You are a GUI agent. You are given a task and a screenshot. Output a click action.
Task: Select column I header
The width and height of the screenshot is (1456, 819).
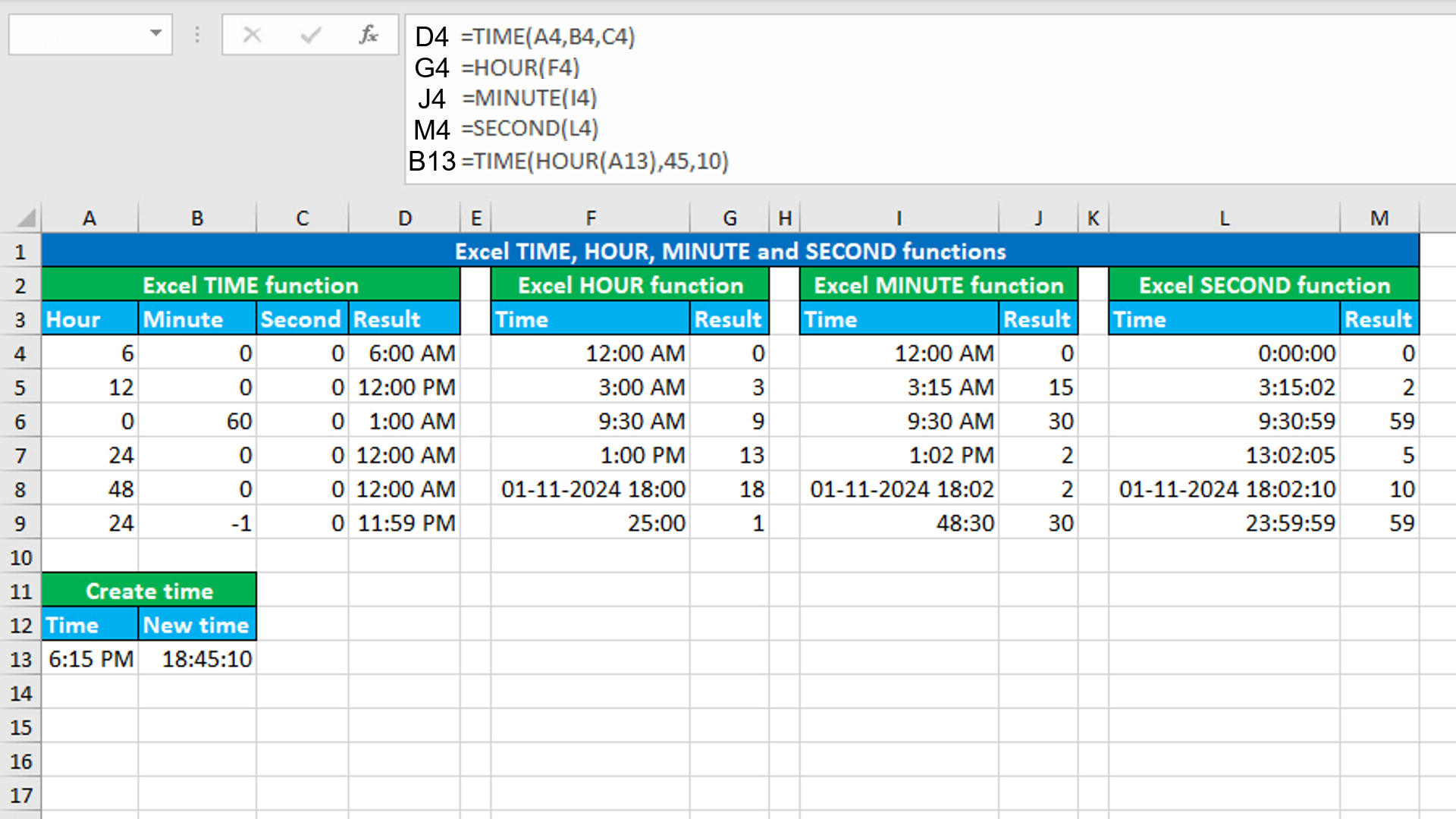click(899, 218)
